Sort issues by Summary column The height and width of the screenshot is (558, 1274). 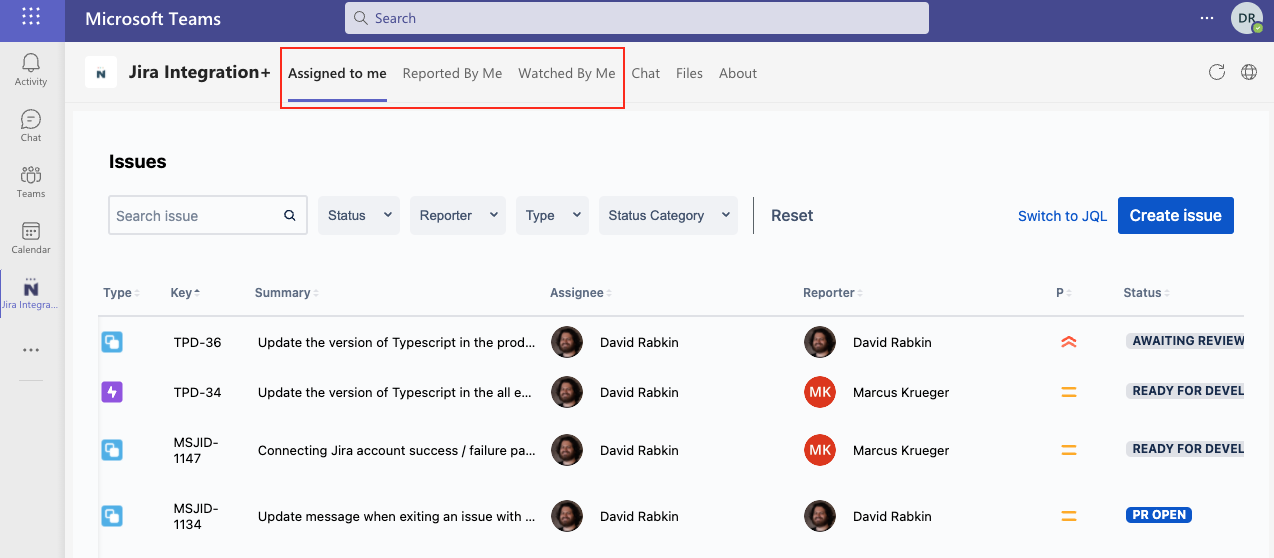(286, 293)
